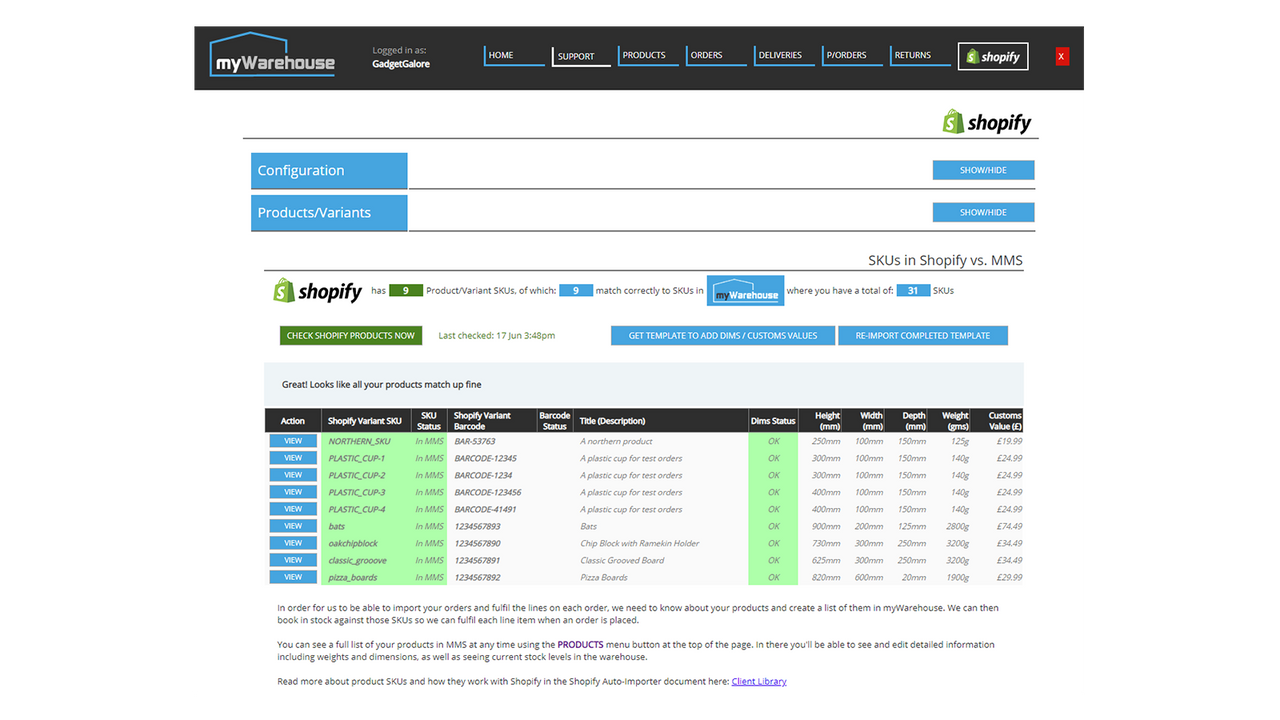Open the Client Library link
Screen dimensions: 1280x720
point(759,682)
